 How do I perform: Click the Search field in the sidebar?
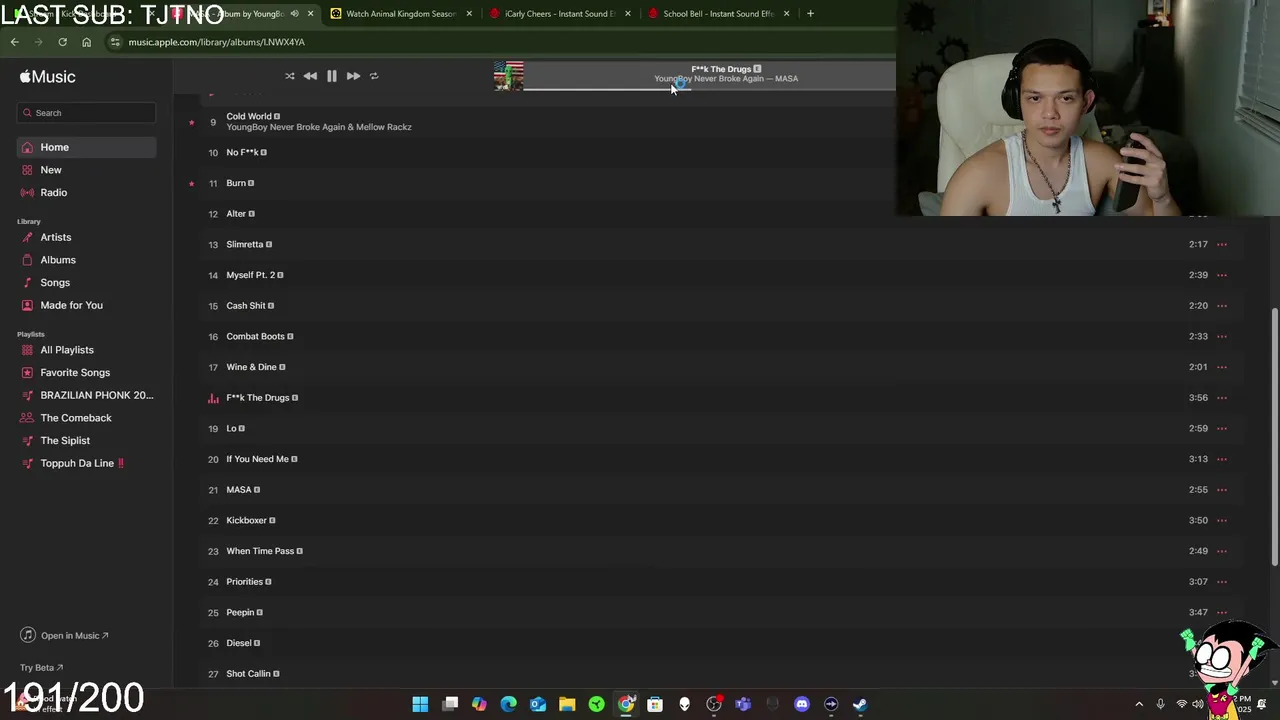[x=86, y=113]
